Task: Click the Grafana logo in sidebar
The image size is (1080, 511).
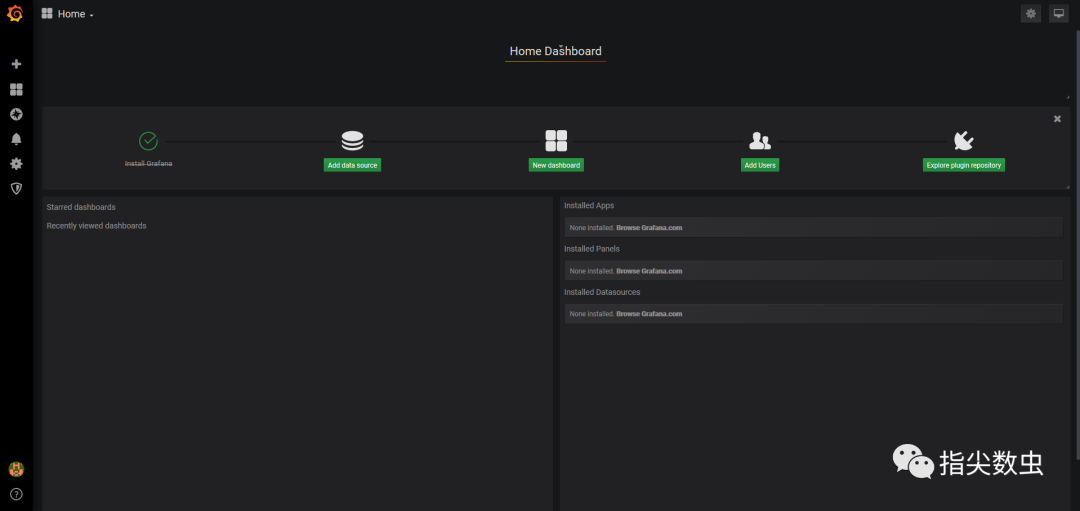Action: point(15,14)
